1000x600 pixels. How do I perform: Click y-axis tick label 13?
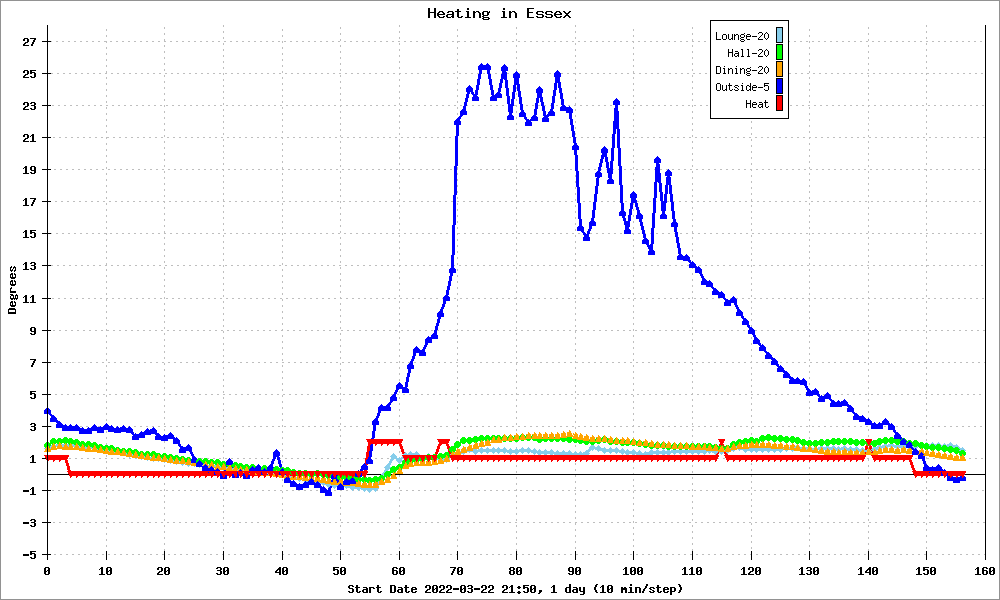29,266
